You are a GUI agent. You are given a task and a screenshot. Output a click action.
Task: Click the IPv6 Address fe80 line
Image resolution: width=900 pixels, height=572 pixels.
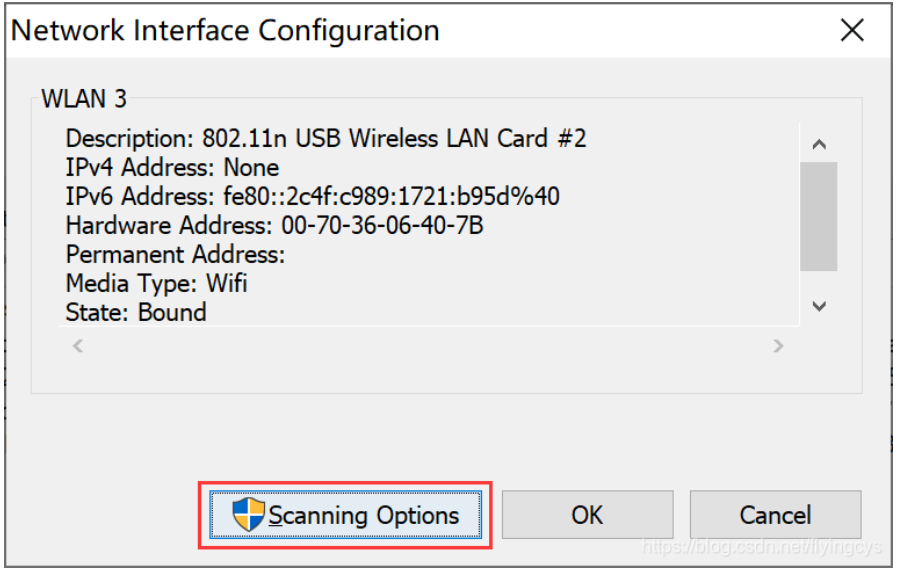(312, 197)
